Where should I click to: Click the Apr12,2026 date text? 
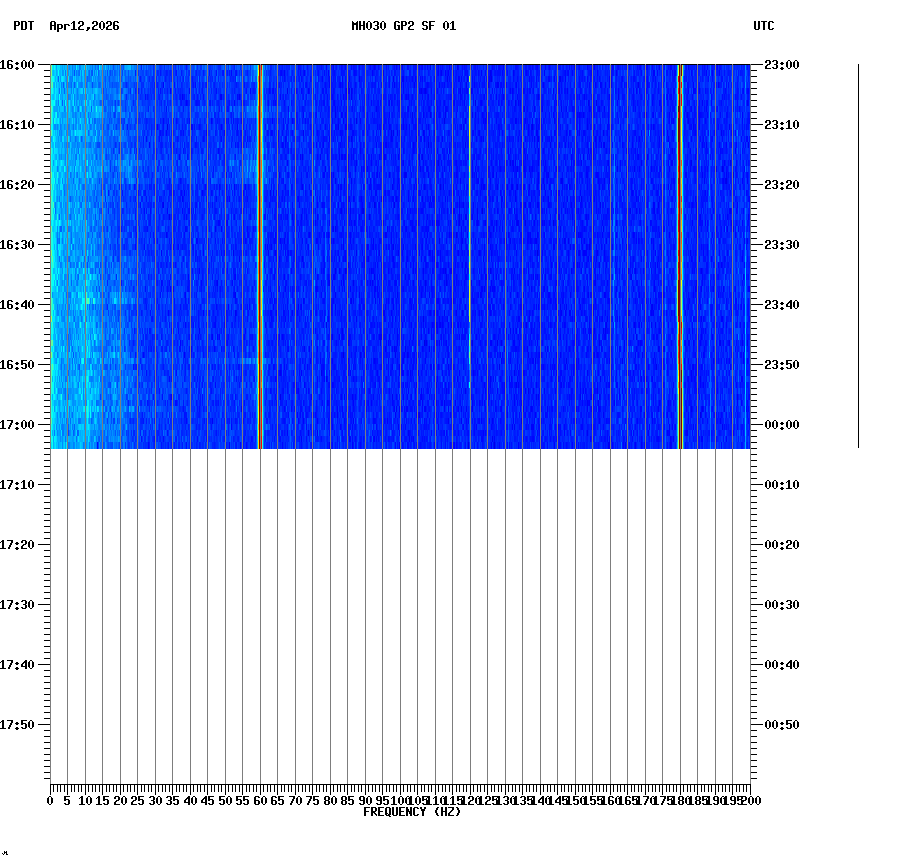pyautogui.click(x=84, y=28)
